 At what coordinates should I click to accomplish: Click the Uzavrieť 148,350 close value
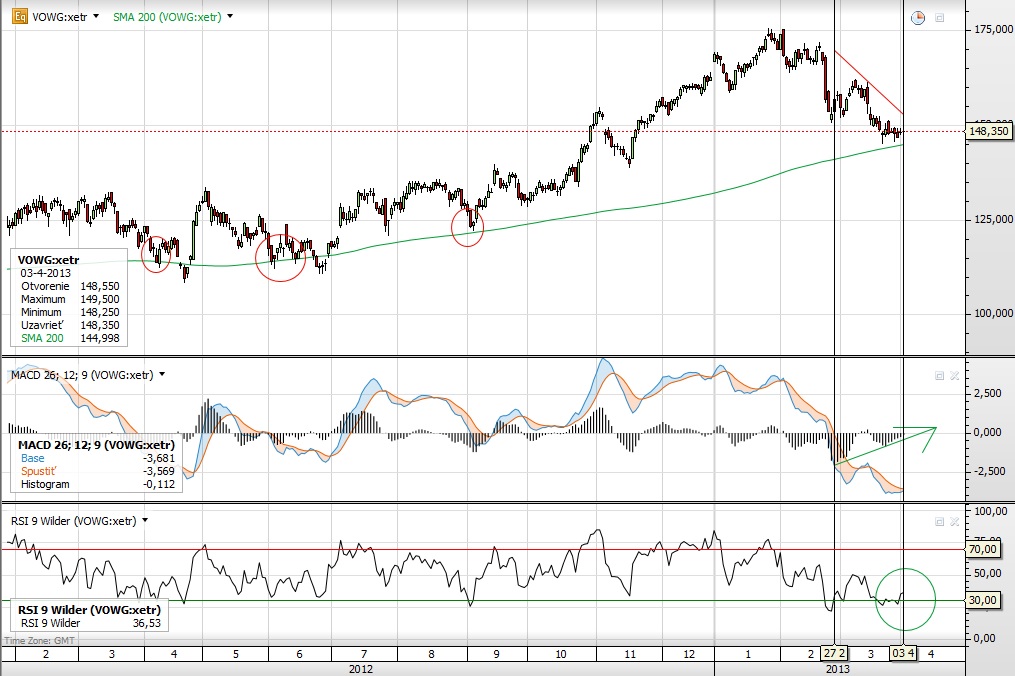coord(100,324)
